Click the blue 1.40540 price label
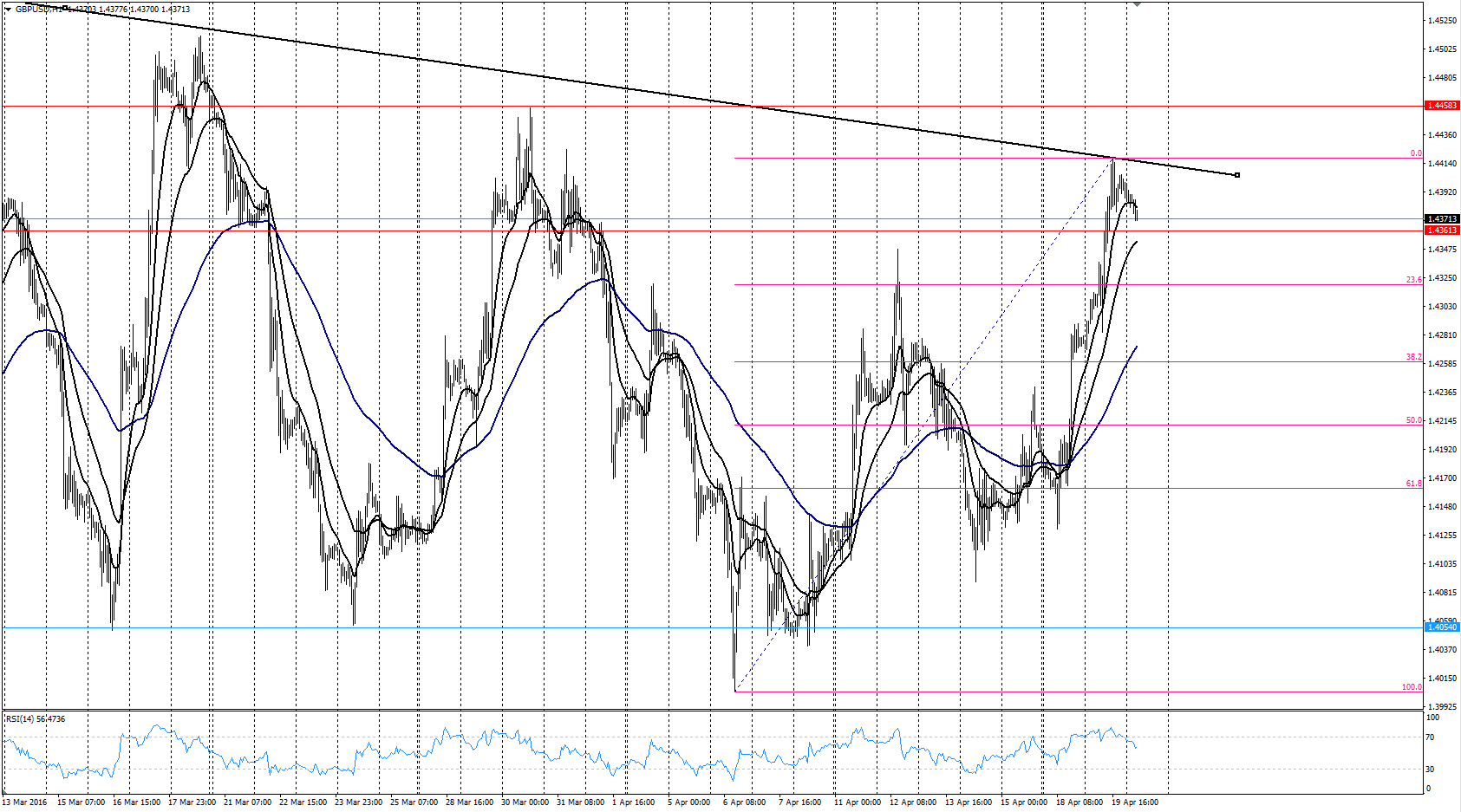This screenshot has width=1461, height=812. [x=1442, y=627]
